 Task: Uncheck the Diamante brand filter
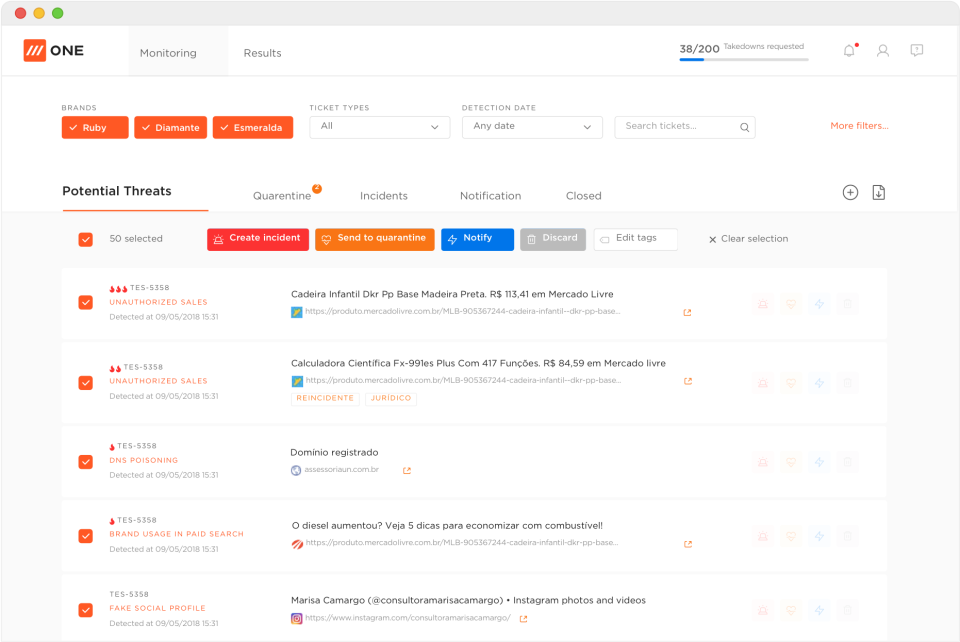[170, 127]
